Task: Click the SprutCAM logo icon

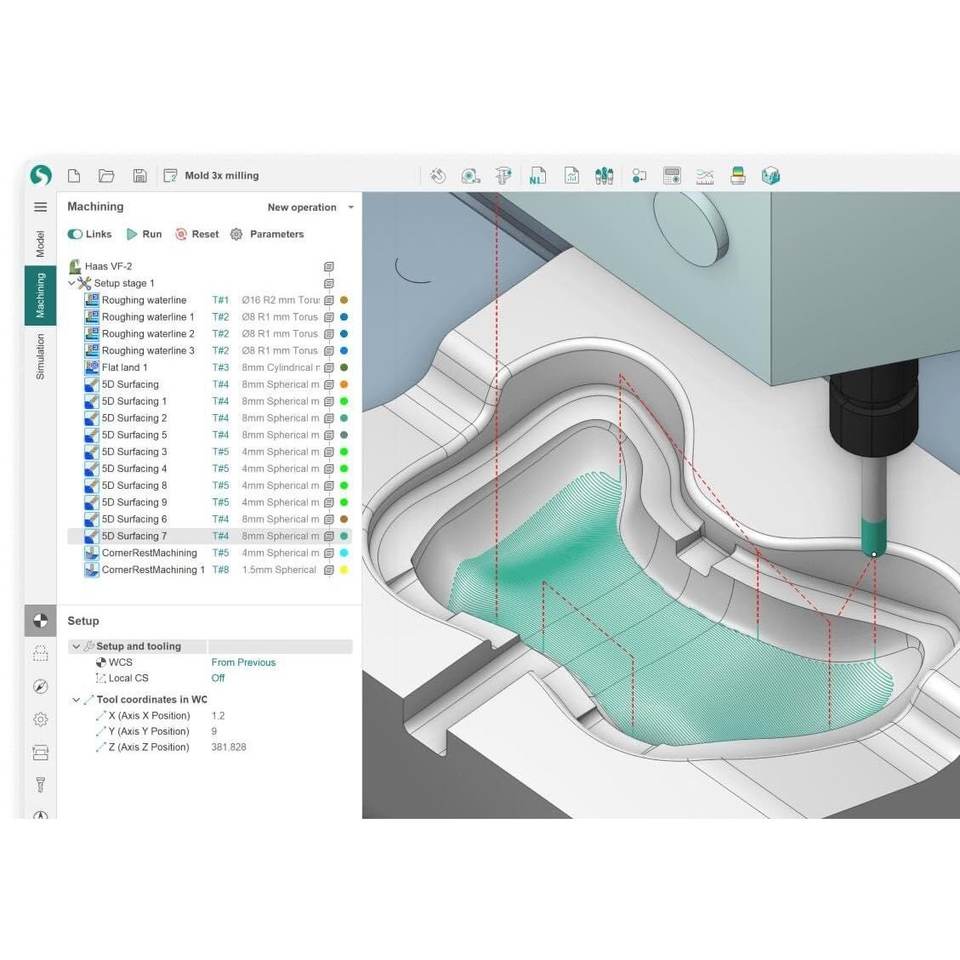Action: tap(41, 176)
